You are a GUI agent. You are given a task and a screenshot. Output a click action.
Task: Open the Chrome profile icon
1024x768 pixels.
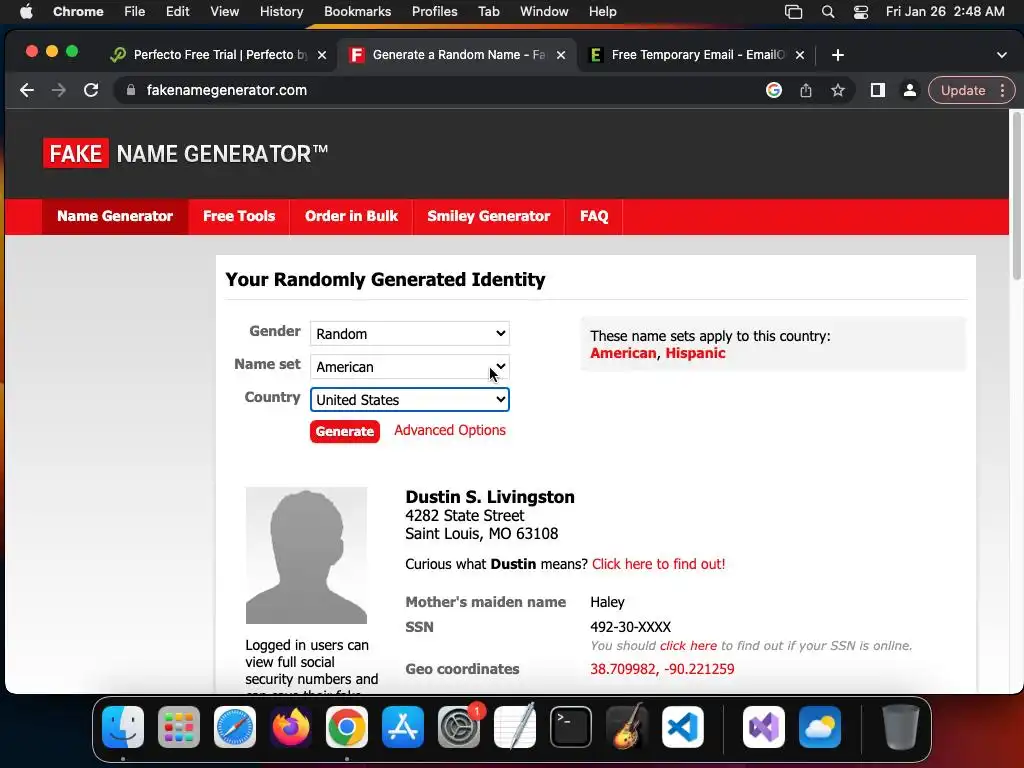click(x=910, y=90)
